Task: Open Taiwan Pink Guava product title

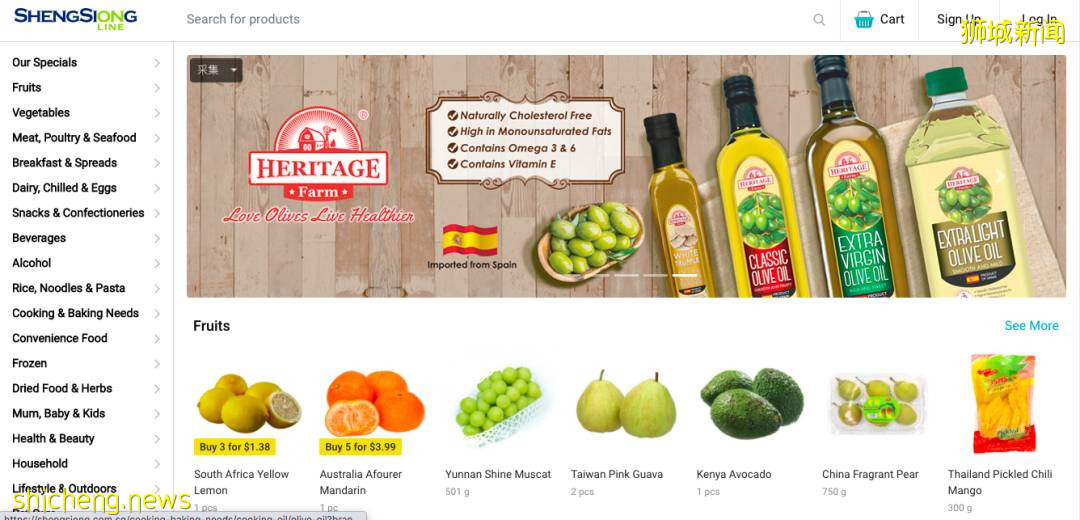Action: click(x=616, y=474)
